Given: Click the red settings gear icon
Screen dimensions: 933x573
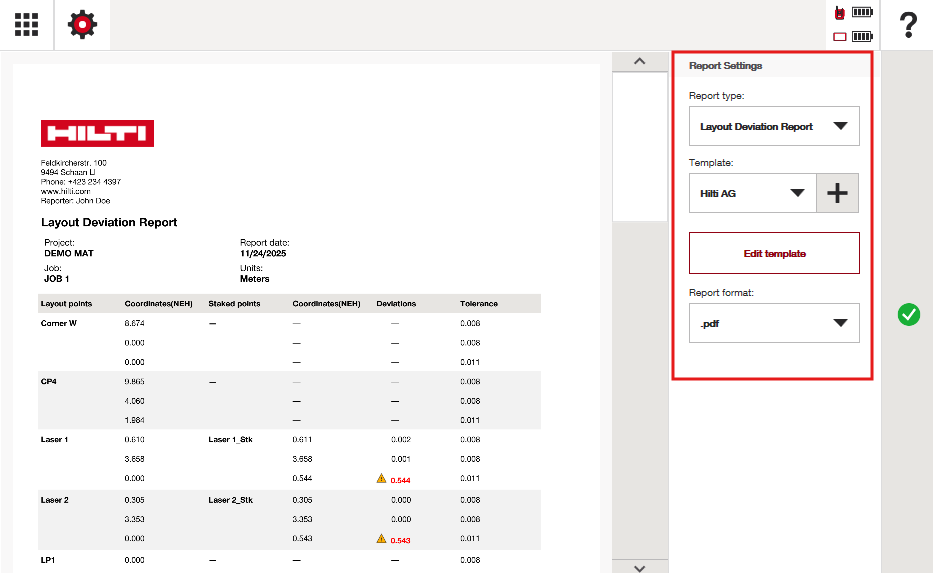Looking at the screenshot, I should point(82,25).
